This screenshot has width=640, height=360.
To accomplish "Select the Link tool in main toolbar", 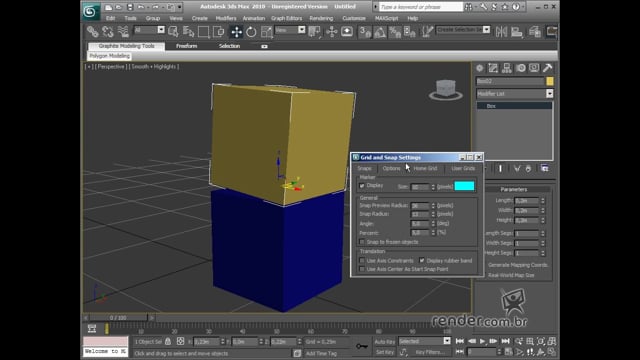I will [93, 31].
